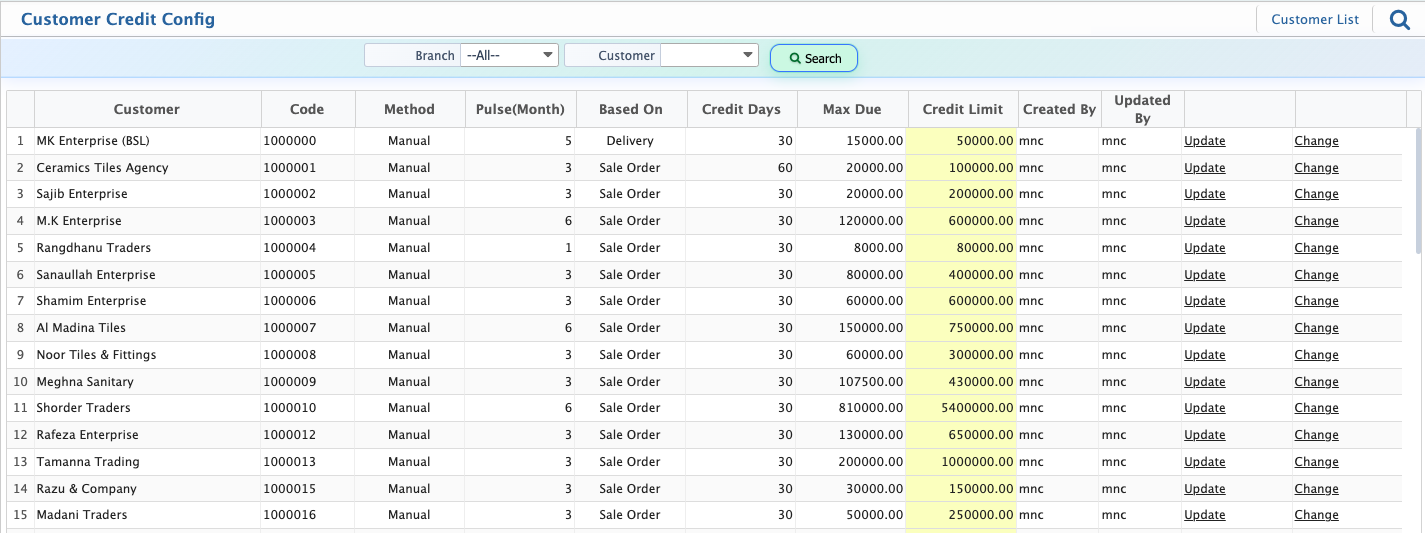Viewport: 1425px width, 533px height.
Task: Click Change for Rangdhanu Traders
Action: pyautogui.click(x=1316, y=248)
